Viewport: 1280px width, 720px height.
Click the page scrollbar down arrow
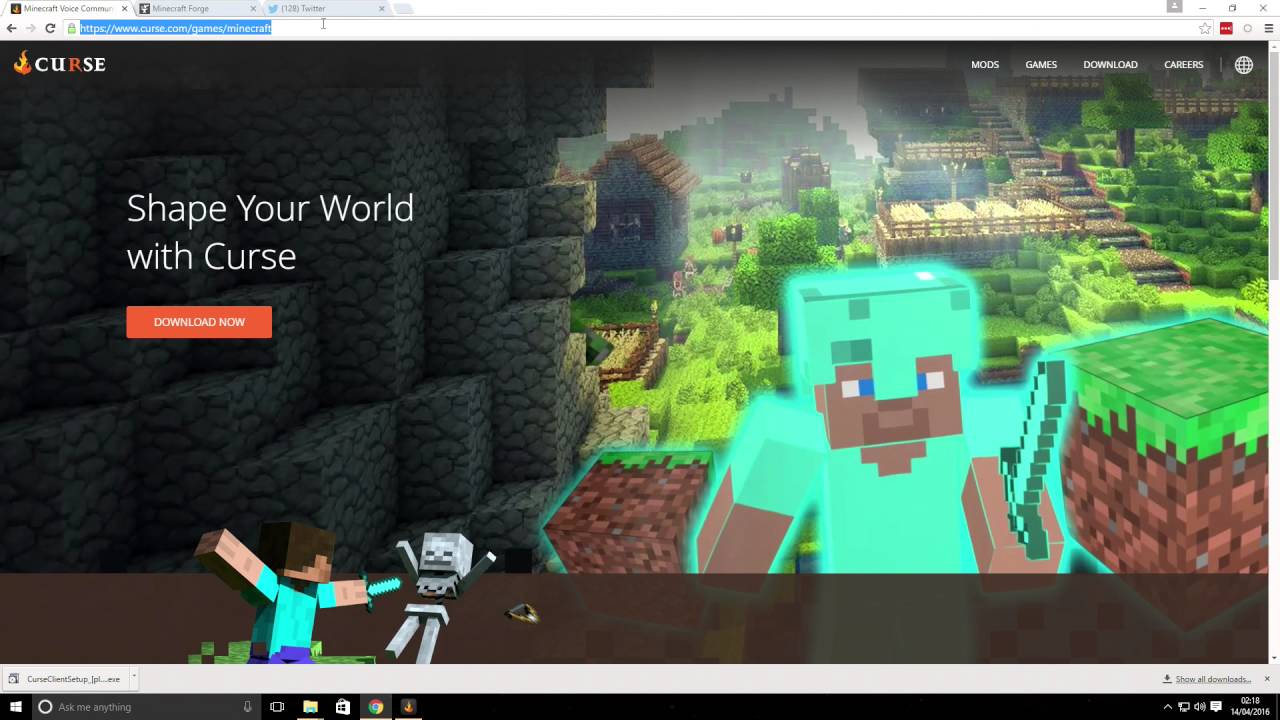(x=1274, y=658)
